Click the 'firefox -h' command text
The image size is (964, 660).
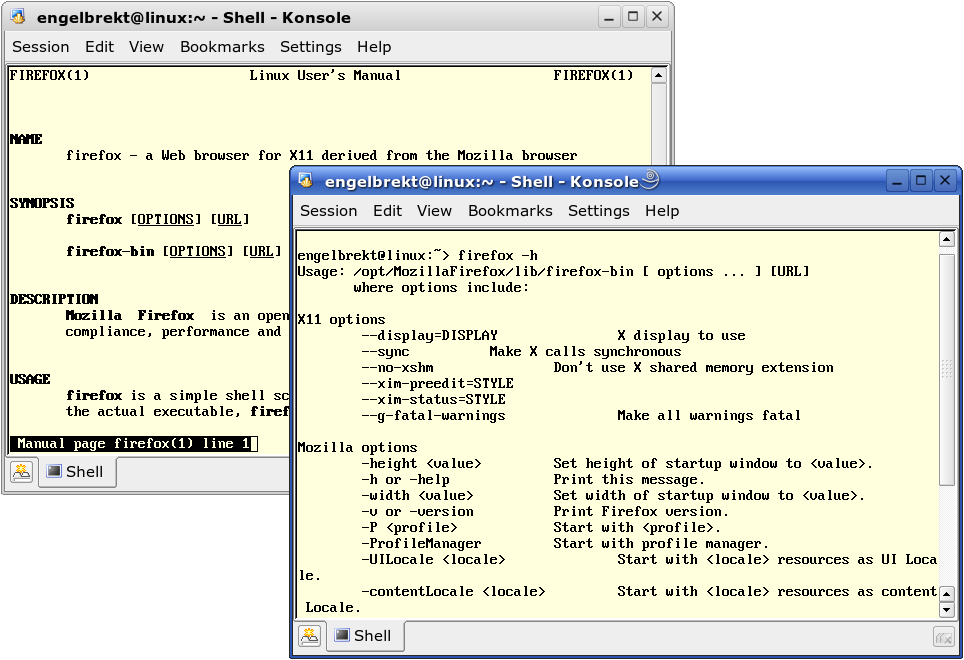pos(498,255)
